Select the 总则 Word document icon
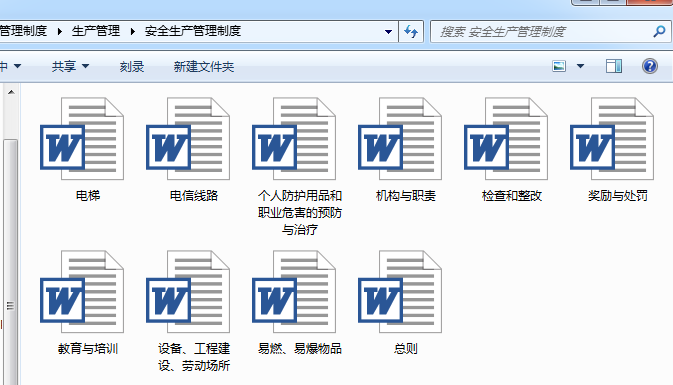 pyautogui.click(x=400, y=292)
